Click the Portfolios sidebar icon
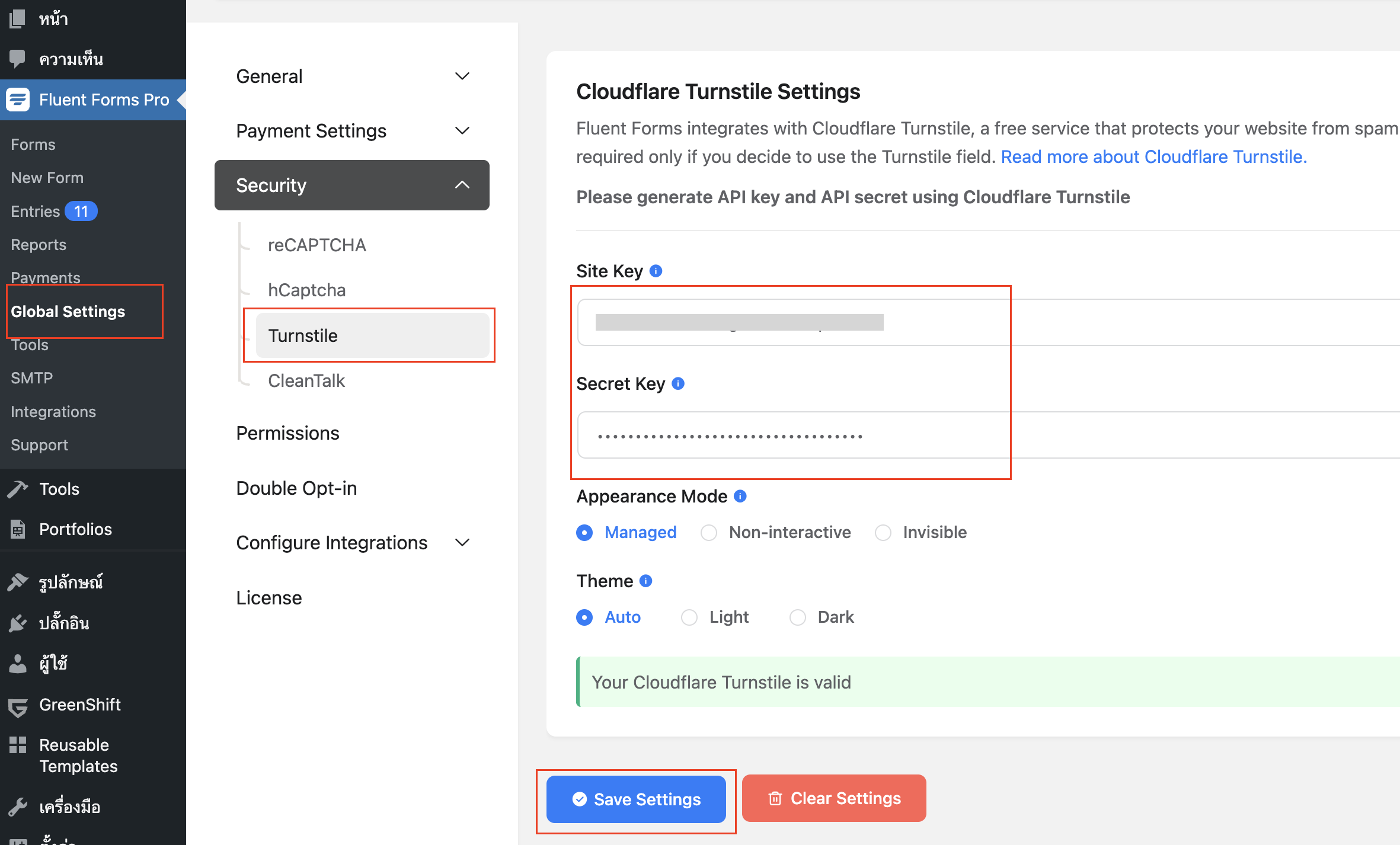1400x845 pixels. click(18, 529)
